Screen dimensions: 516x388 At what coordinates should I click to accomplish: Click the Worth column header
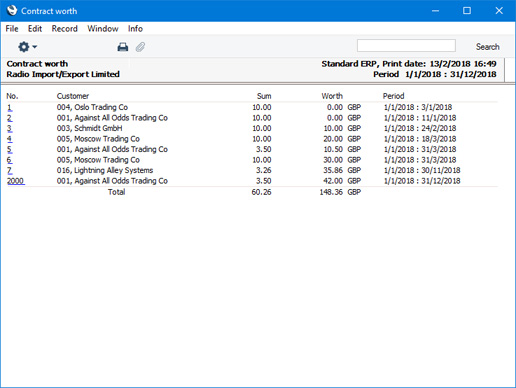point(332,96)
